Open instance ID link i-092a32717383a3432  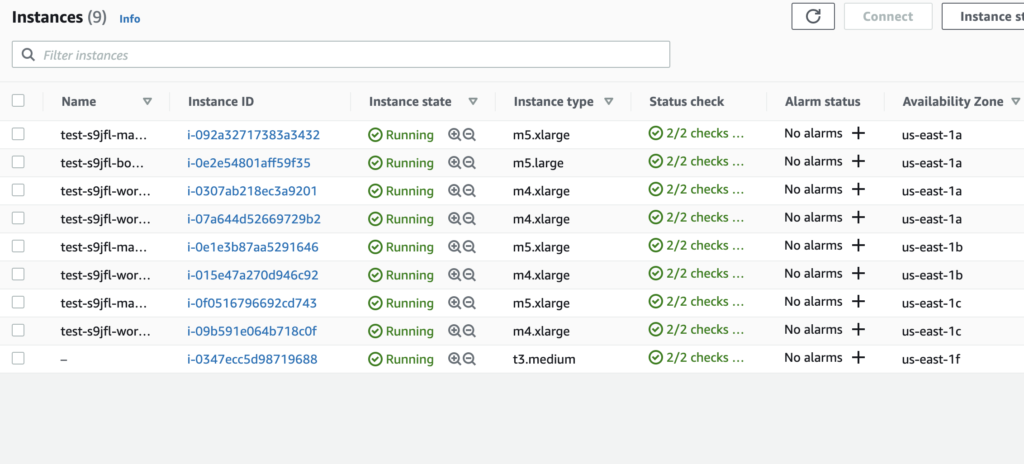(x=253, y=135)
